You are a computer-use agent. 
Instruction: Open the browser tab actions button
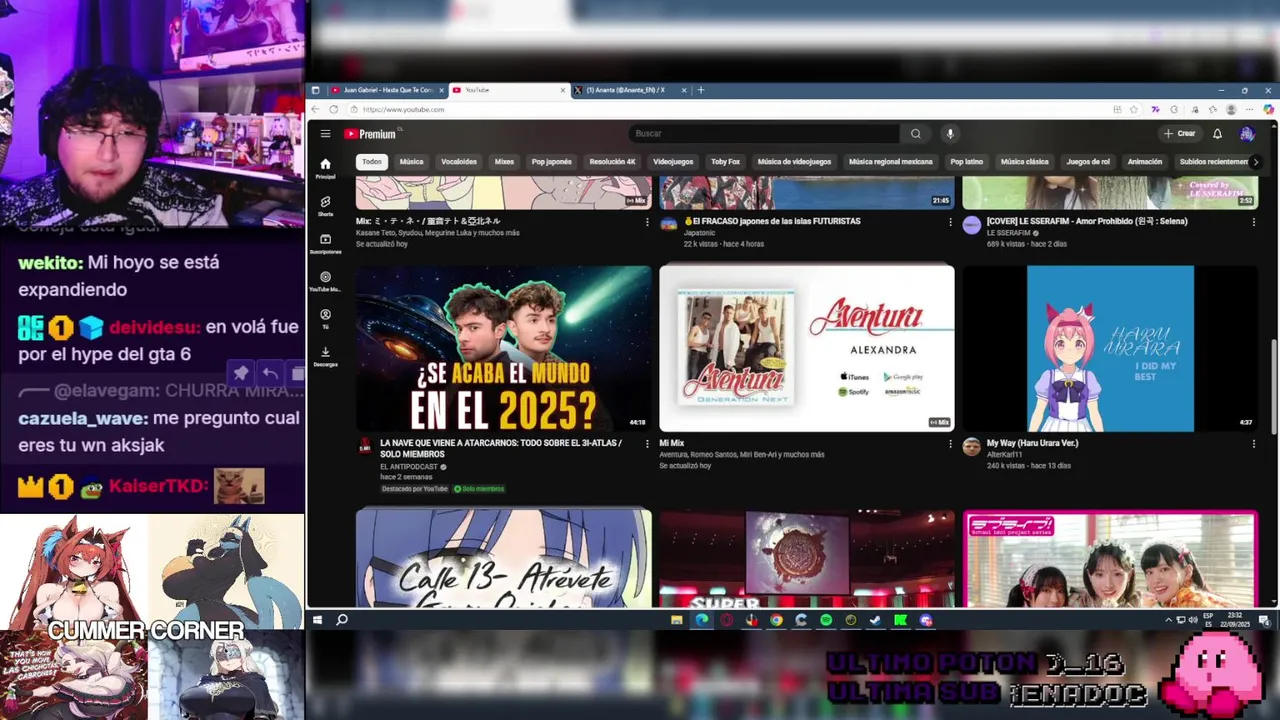(316, 90)
